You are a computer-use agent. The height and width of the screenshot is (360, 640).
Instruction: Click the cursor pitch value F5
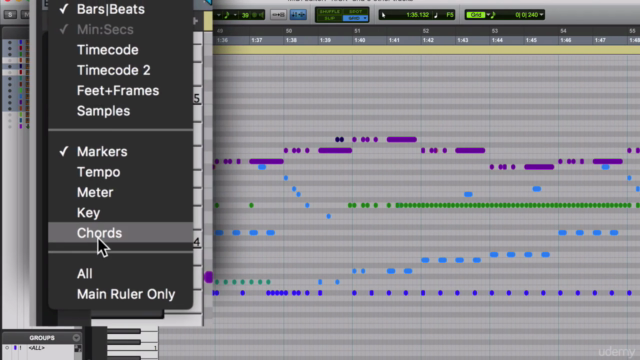click(x=449, y=15)
